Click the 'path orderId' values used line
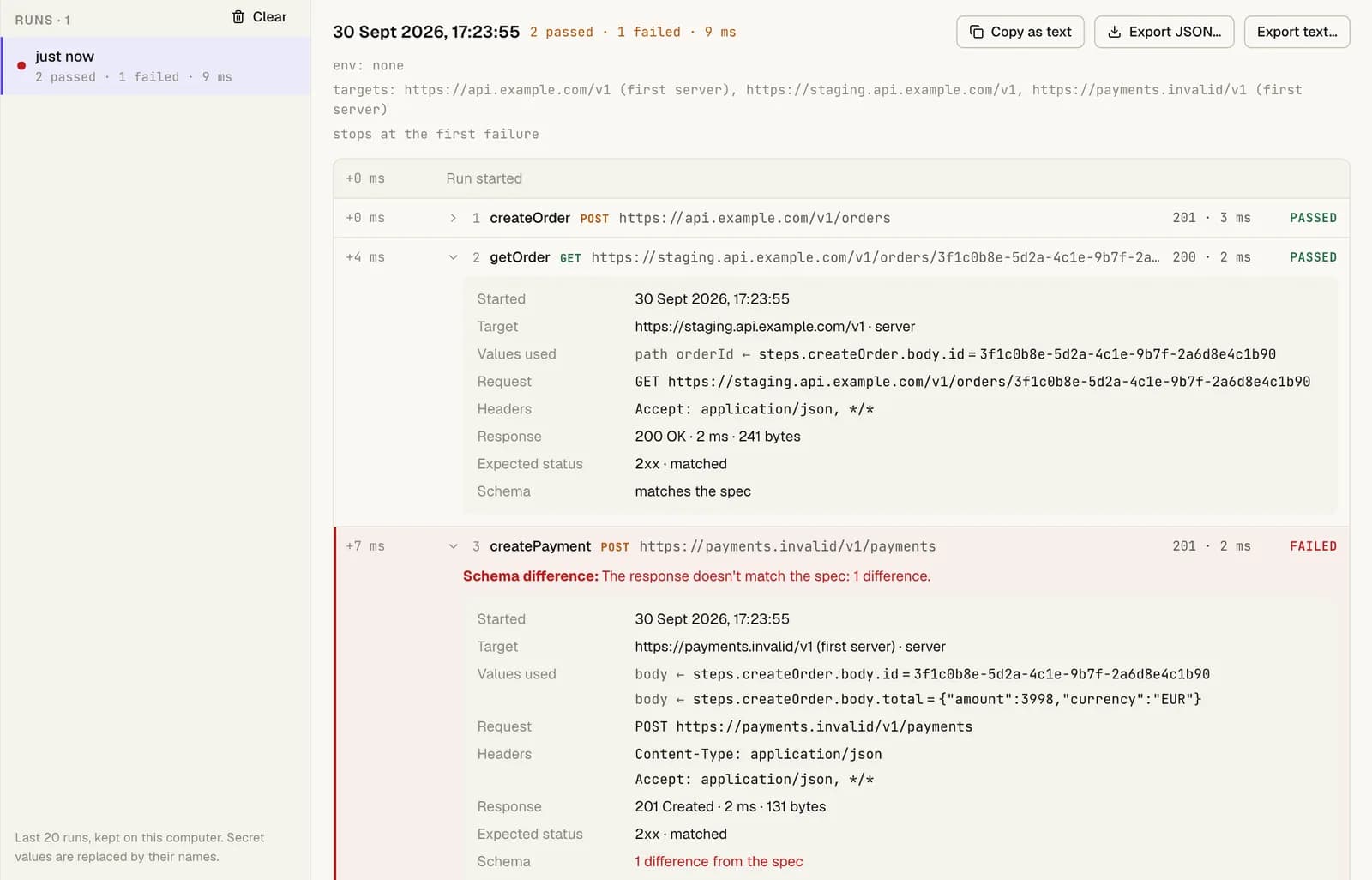Screen dimensions: 1372x880 [955, 354]
